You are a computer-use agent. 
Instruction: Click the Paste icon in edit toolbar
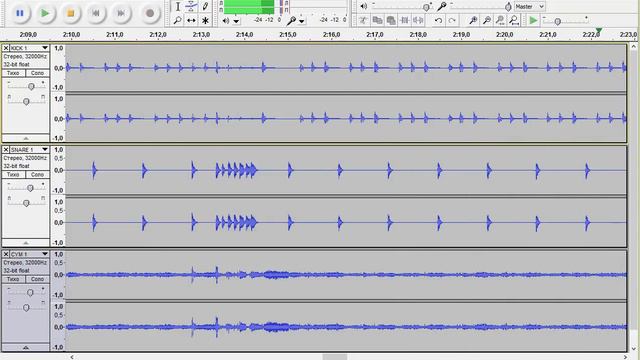click(x=391, y=20)
